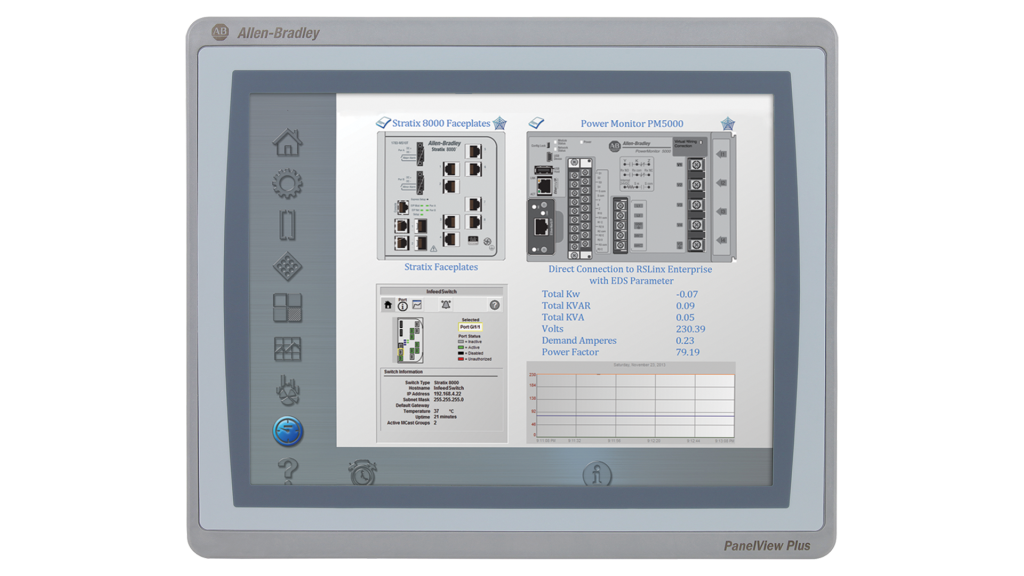The height and width of the screenshot is (576, 1024).
Task: Open the PowerMonitor 5000 device image
Action: [x=632, y=197]
